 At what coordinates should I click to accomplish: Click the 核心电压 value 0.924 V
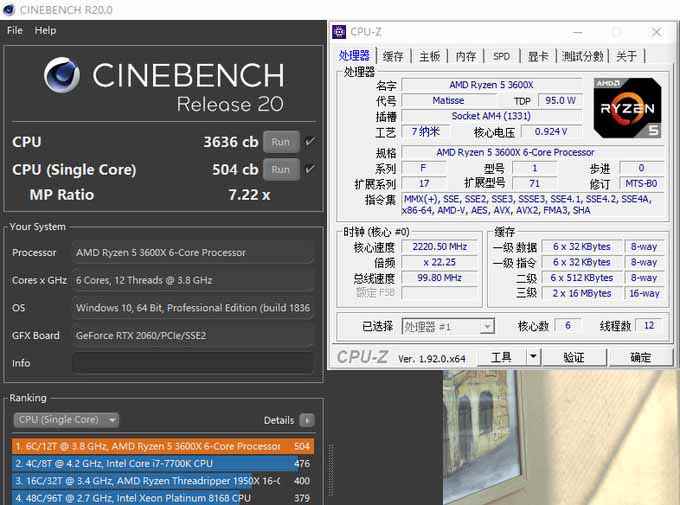551,131
